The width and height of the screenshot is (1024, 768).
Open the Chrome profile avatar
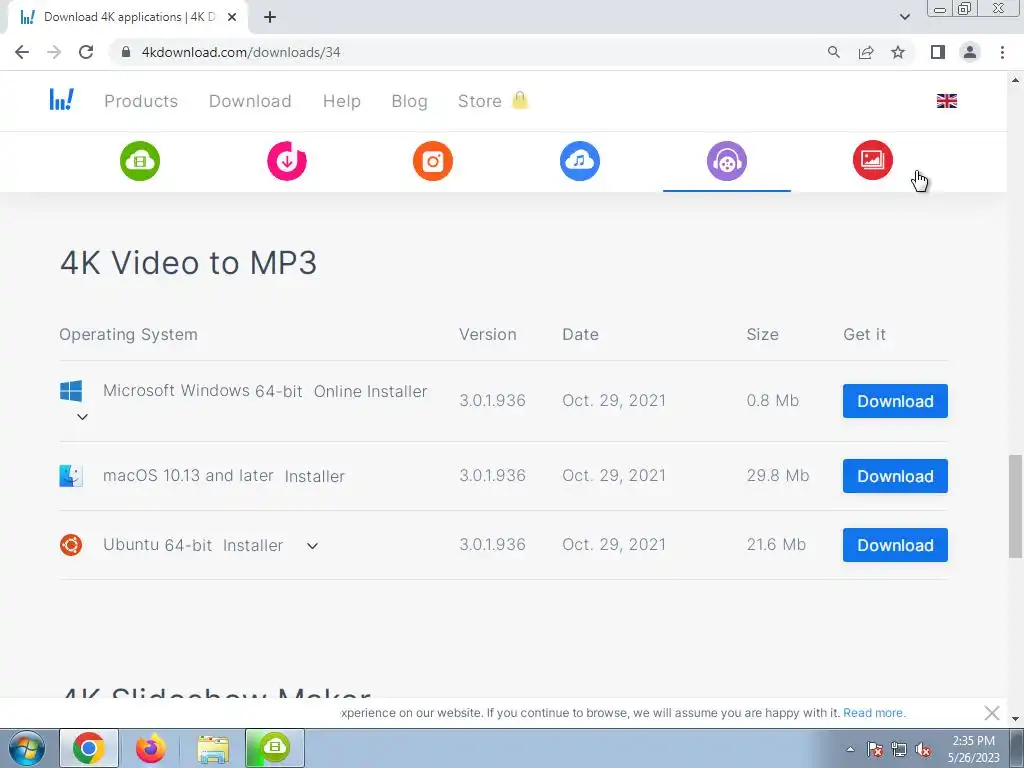coord(970,52)
